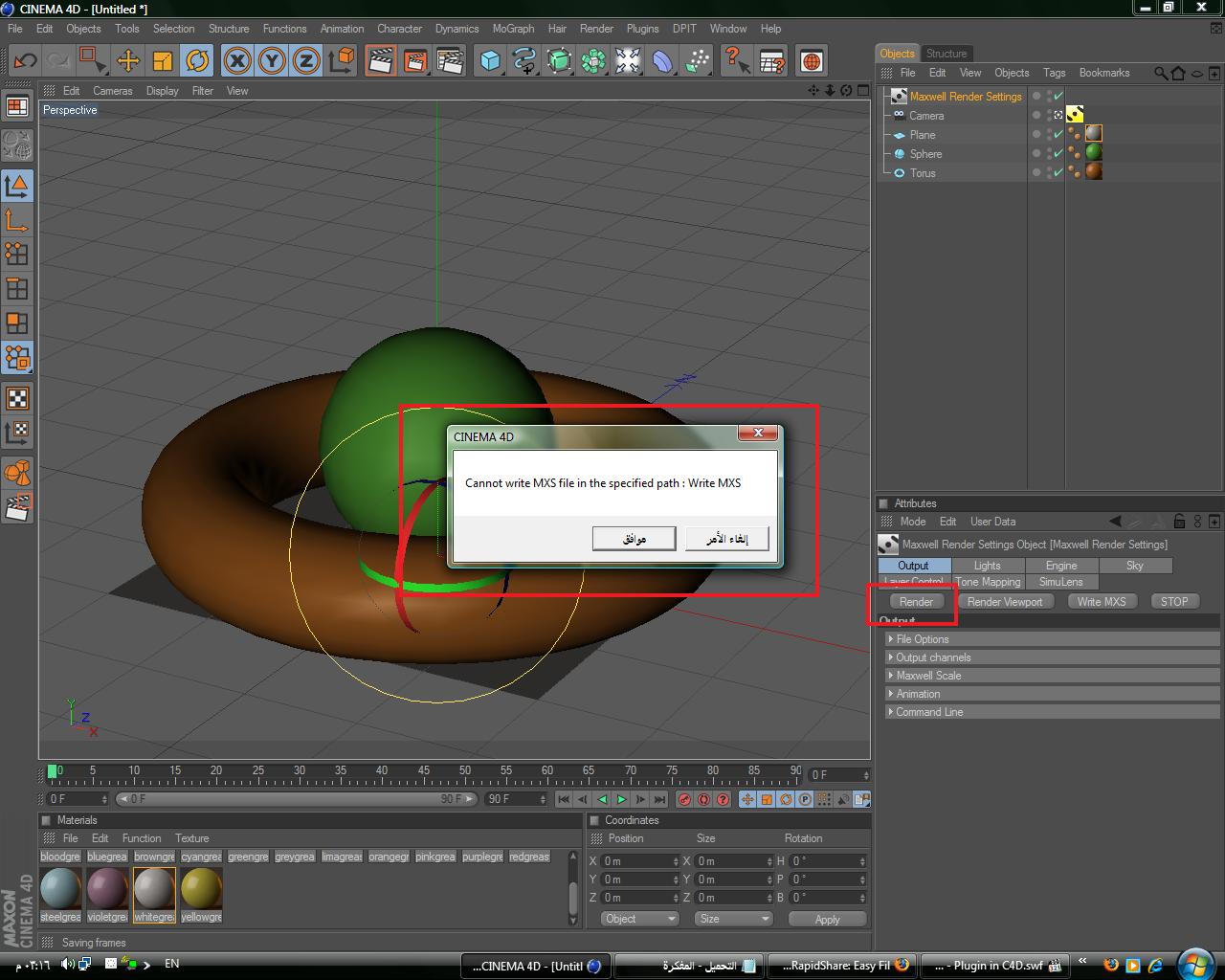Viewport: 1225px width, 980px height.
Task: Activate the Rotate tool
Action: [197, 61]
